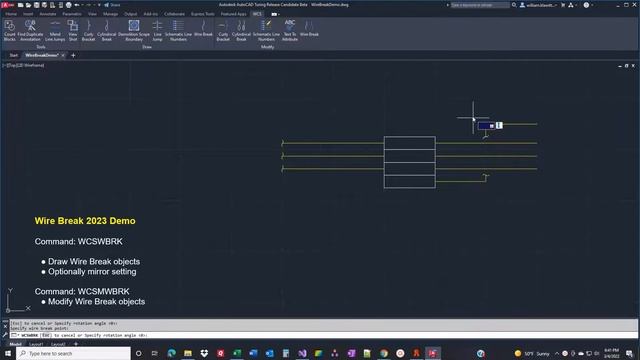Choose Cylindrical Break in Draw panel
This screenshot has width=640, height=360.
pos(107,31)
